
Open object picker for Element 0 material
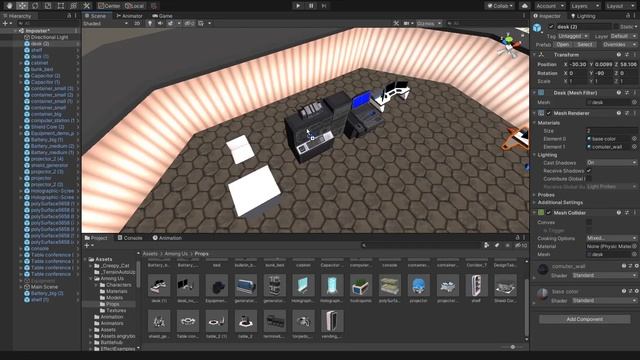pos(634,139)
